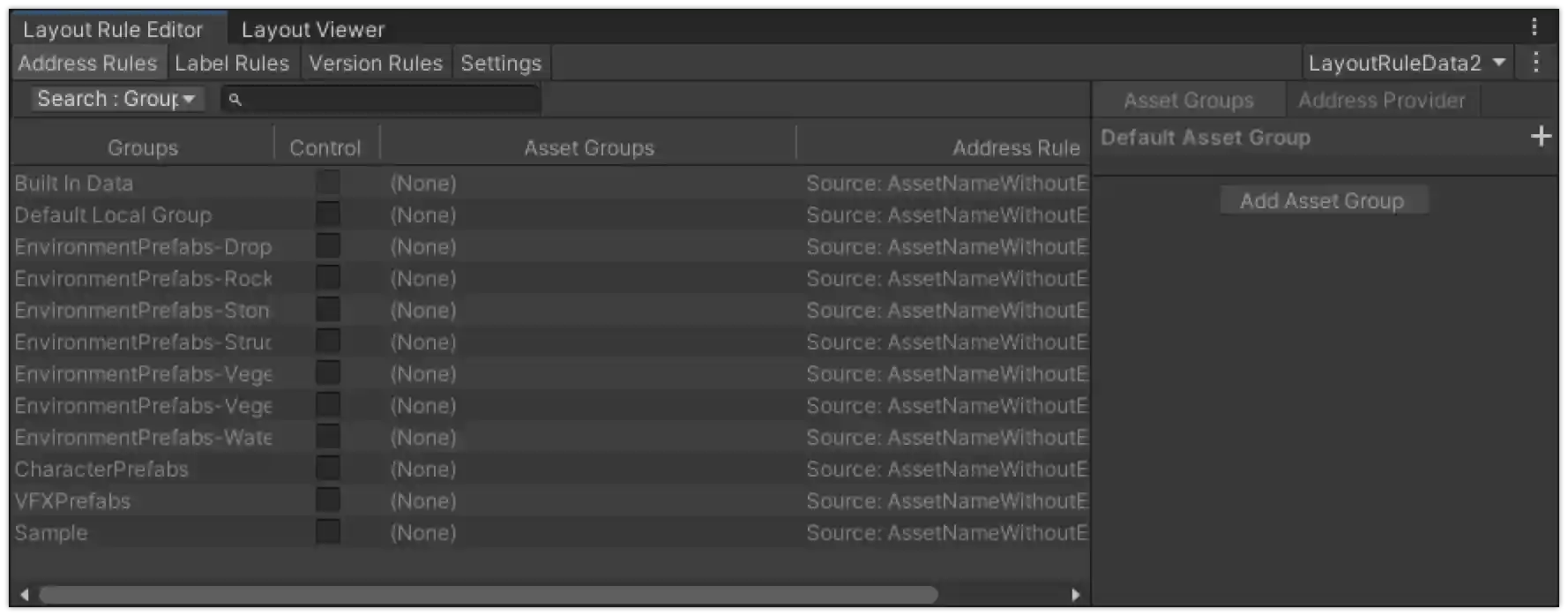Viewport: 1568px width, 616px height.
Task: Switch to the Layout Viewer tab
Action: [x=311, y=28]
